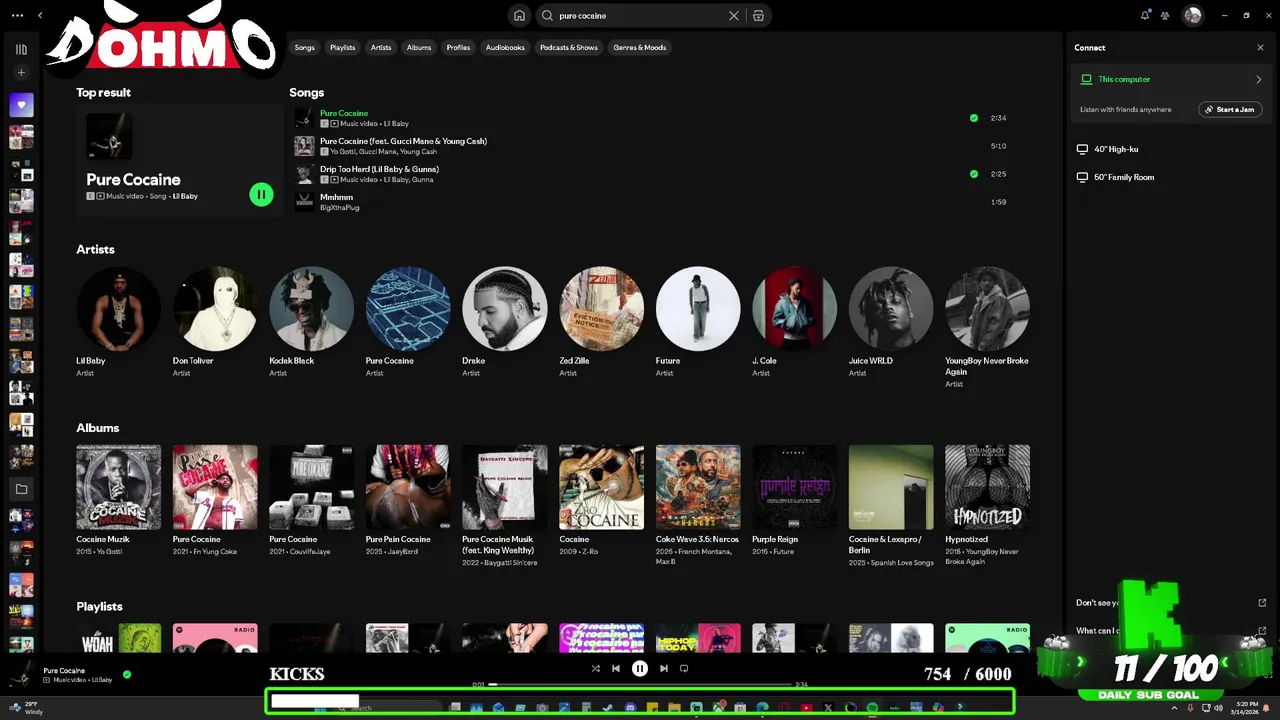Filter results by Audiobooks

tap(505, 47)
